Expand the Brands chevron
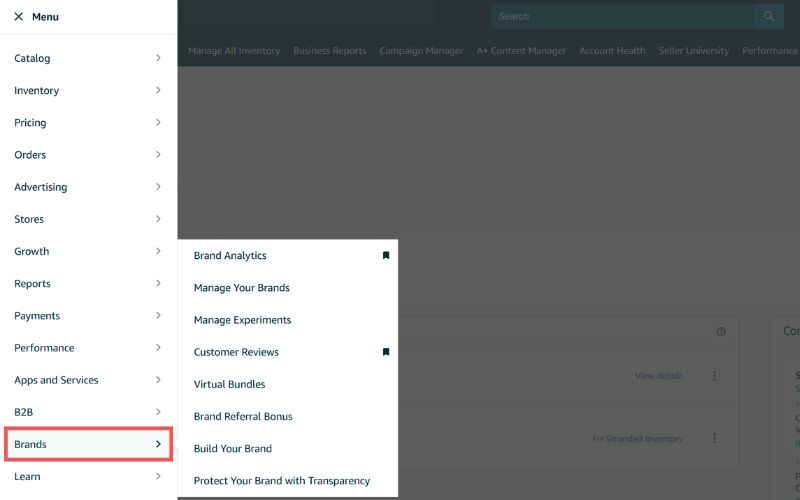 [x=158, y=444]
